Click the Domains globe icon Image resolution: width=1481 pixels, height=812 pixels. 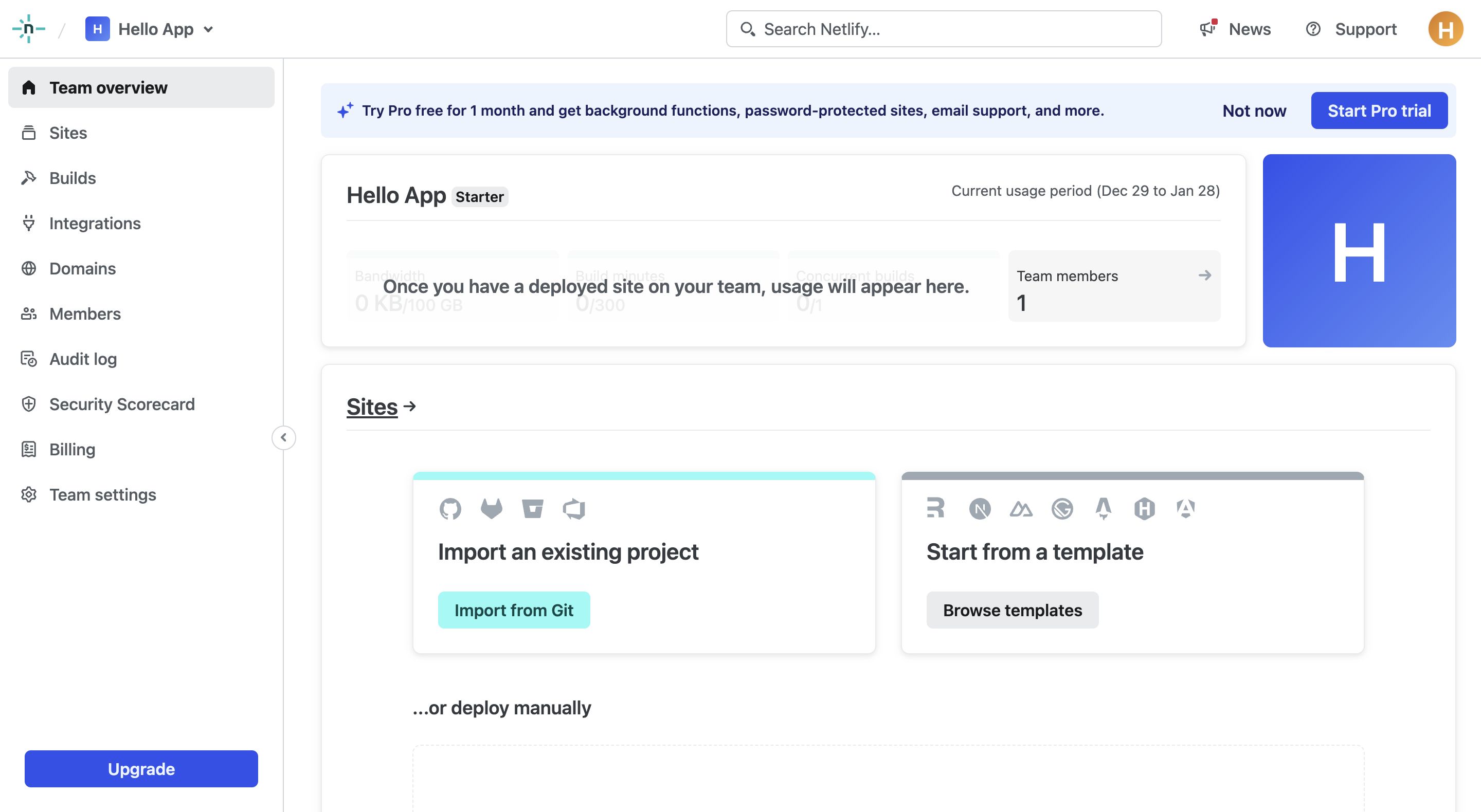point(29,268)
